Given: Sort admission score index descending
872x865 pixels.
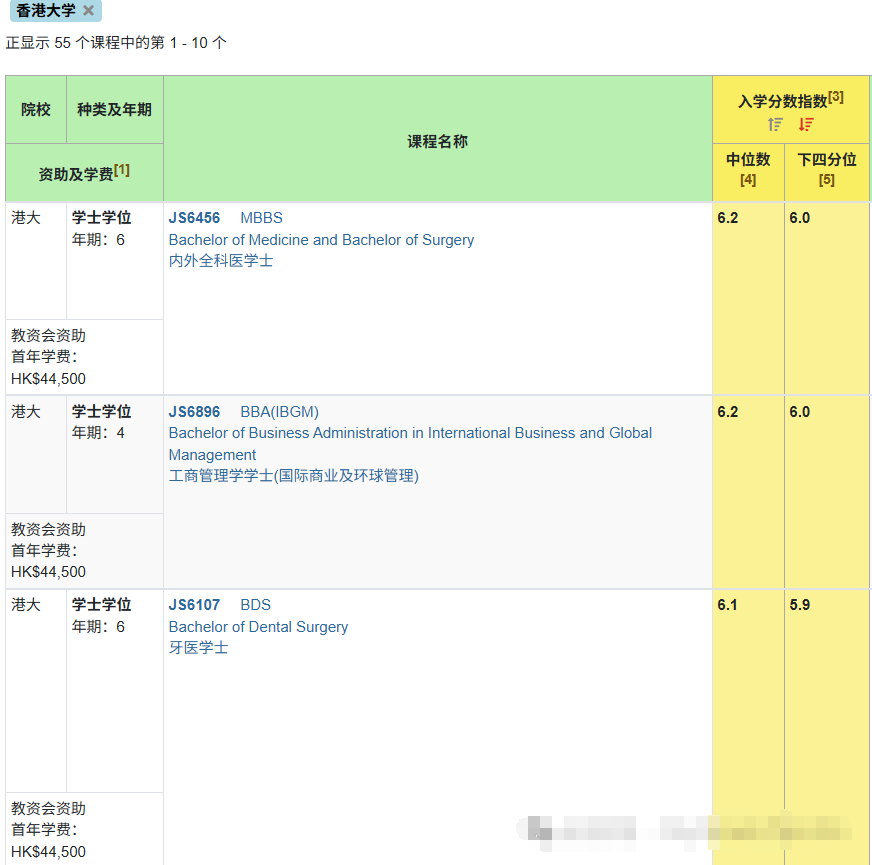Looking at the screenshot, I should click(806, 125).
